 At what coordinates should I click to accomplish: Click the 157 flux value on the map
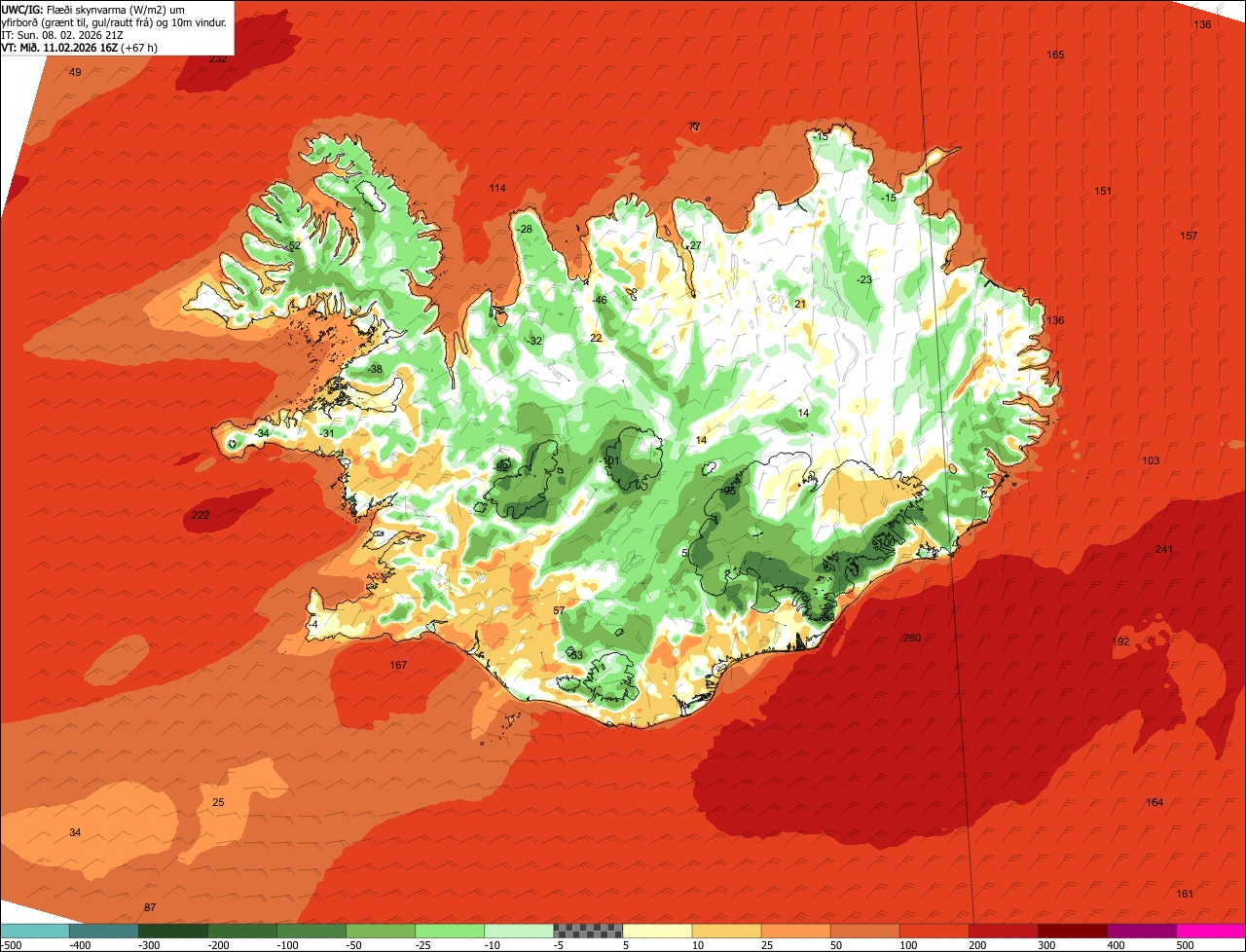(1189, 236)
